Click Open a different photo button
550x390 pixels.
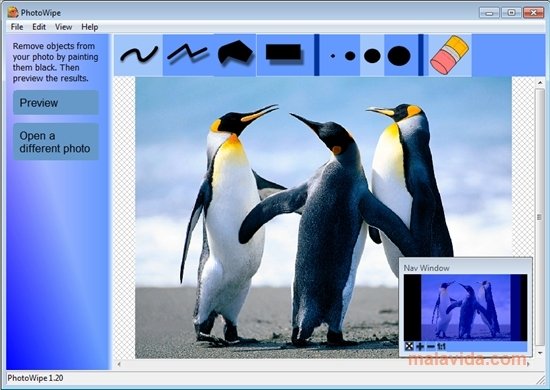point(56,142)
